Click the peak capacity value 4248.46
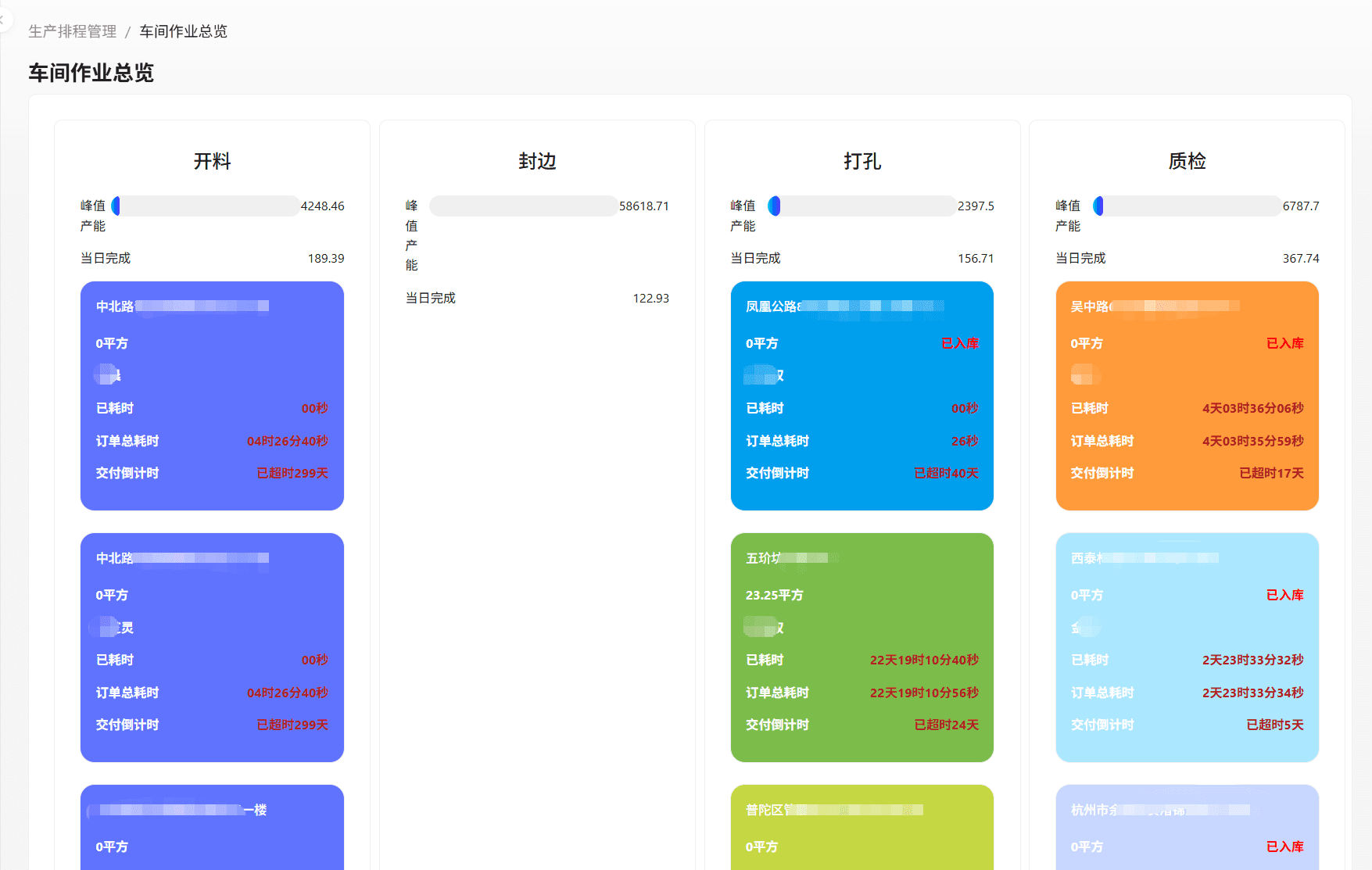 coord(323,206)
